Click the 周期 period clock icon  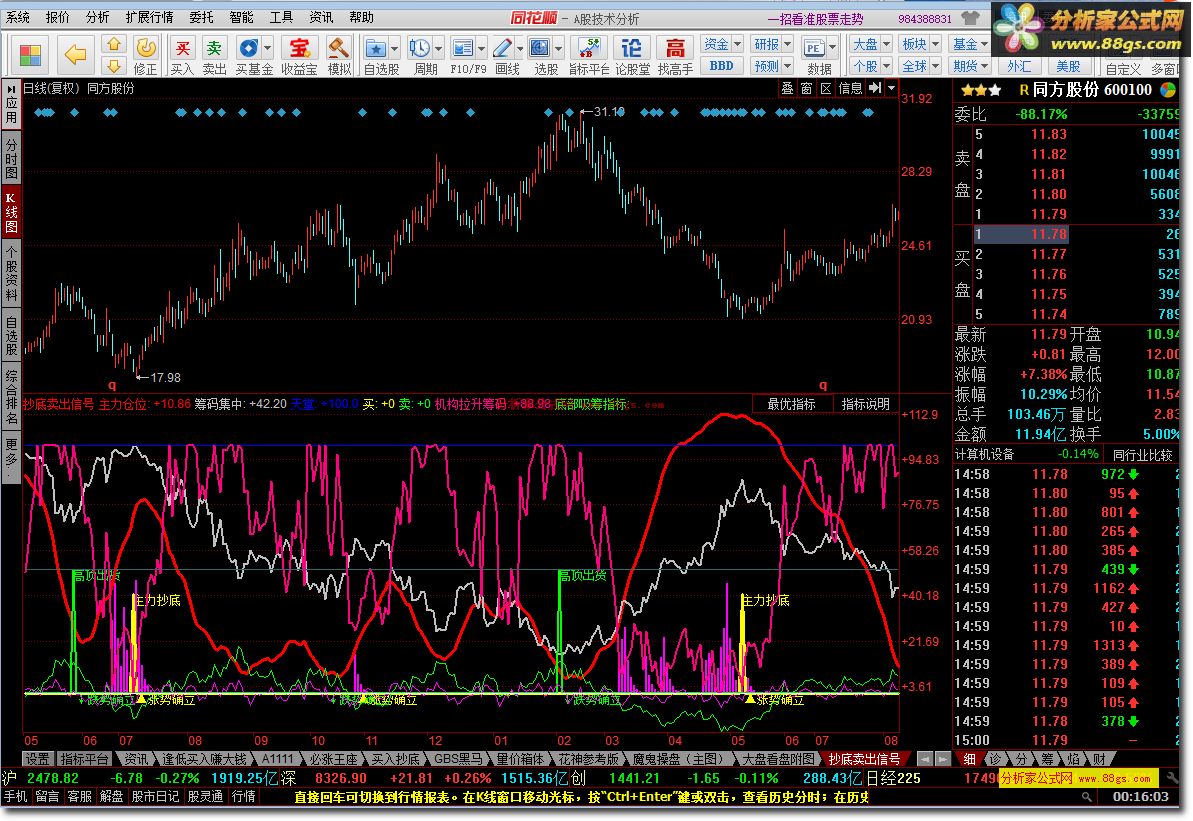[x=419, y=48]
